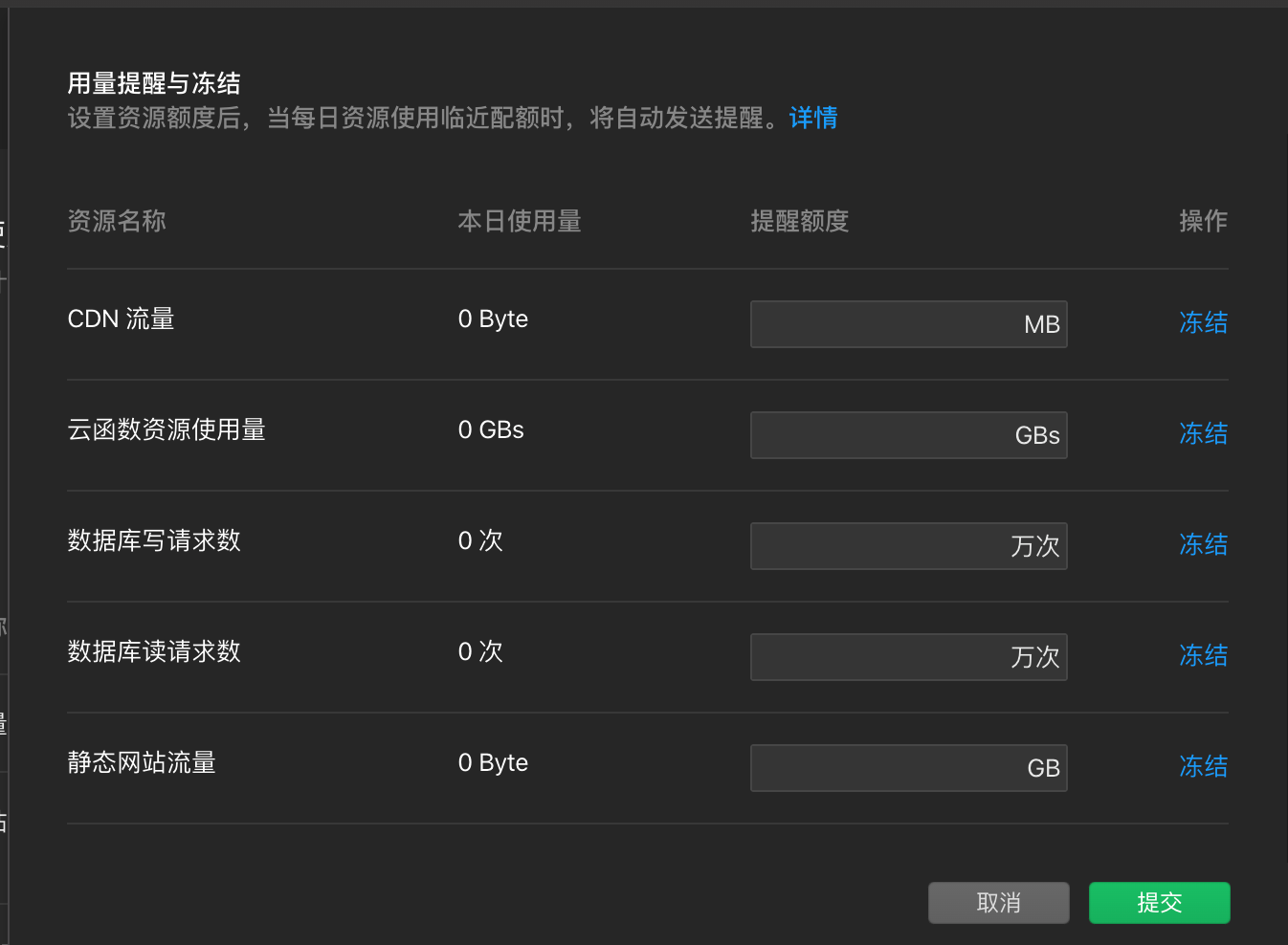This screenshot has height=945, width=1288.
Task: Click the 云函数资源使用量 row name
Action: (x=167, y=429)
